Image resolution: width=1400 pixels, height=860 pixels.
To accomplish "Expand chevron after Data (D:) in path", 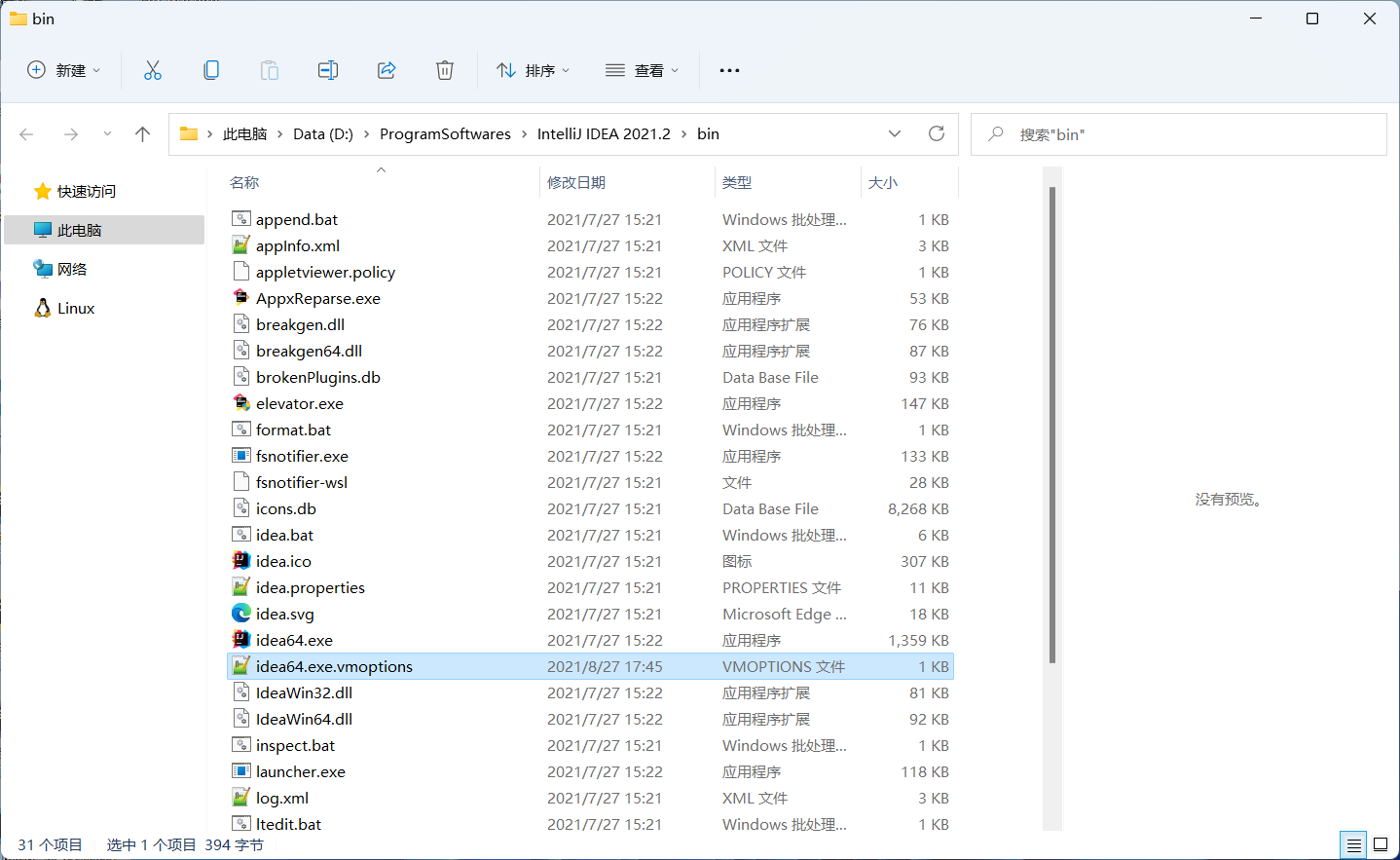I will pos(367,134).
